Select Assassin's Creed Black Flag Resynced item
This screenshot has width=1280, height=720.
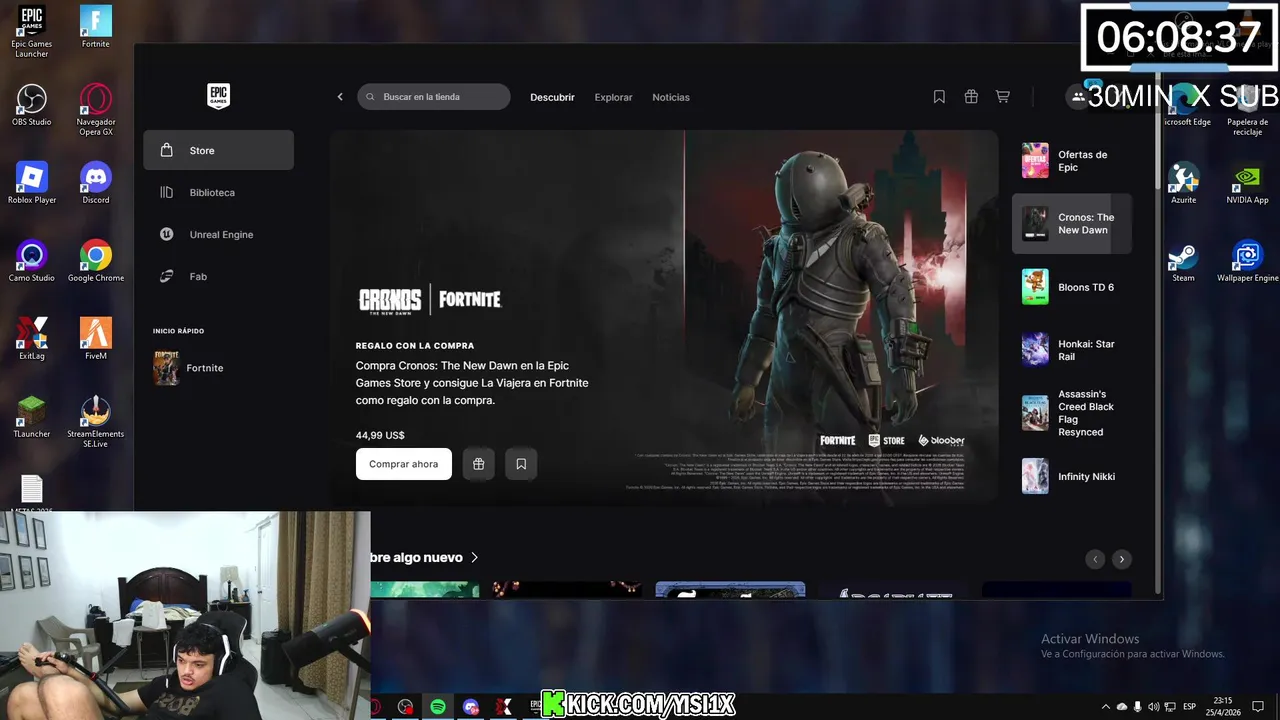pyautogui.click(x=1072, y=413)
